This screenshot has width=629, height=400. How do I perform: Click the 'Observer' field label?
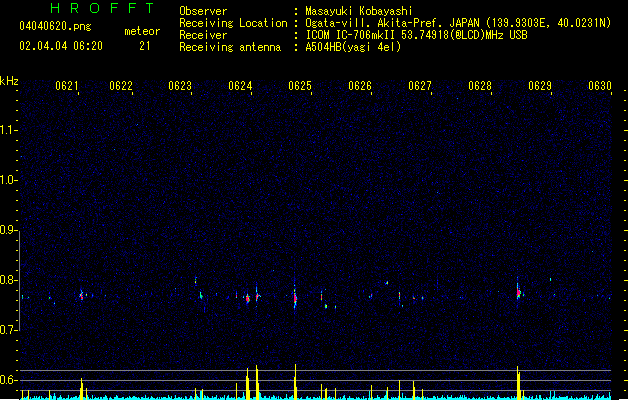pyautogui.click(x=203, y=11)
